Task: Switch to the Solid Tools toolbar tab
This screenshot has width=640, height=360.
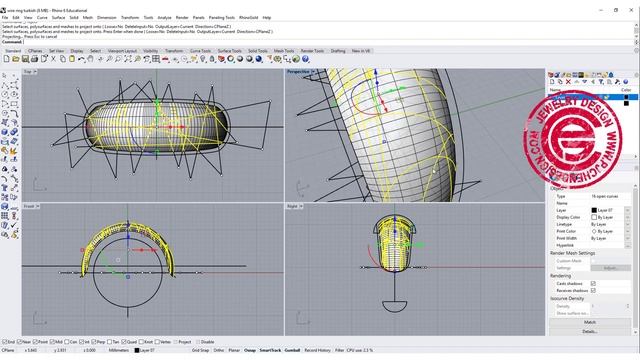Action: (x=258, y=51)
